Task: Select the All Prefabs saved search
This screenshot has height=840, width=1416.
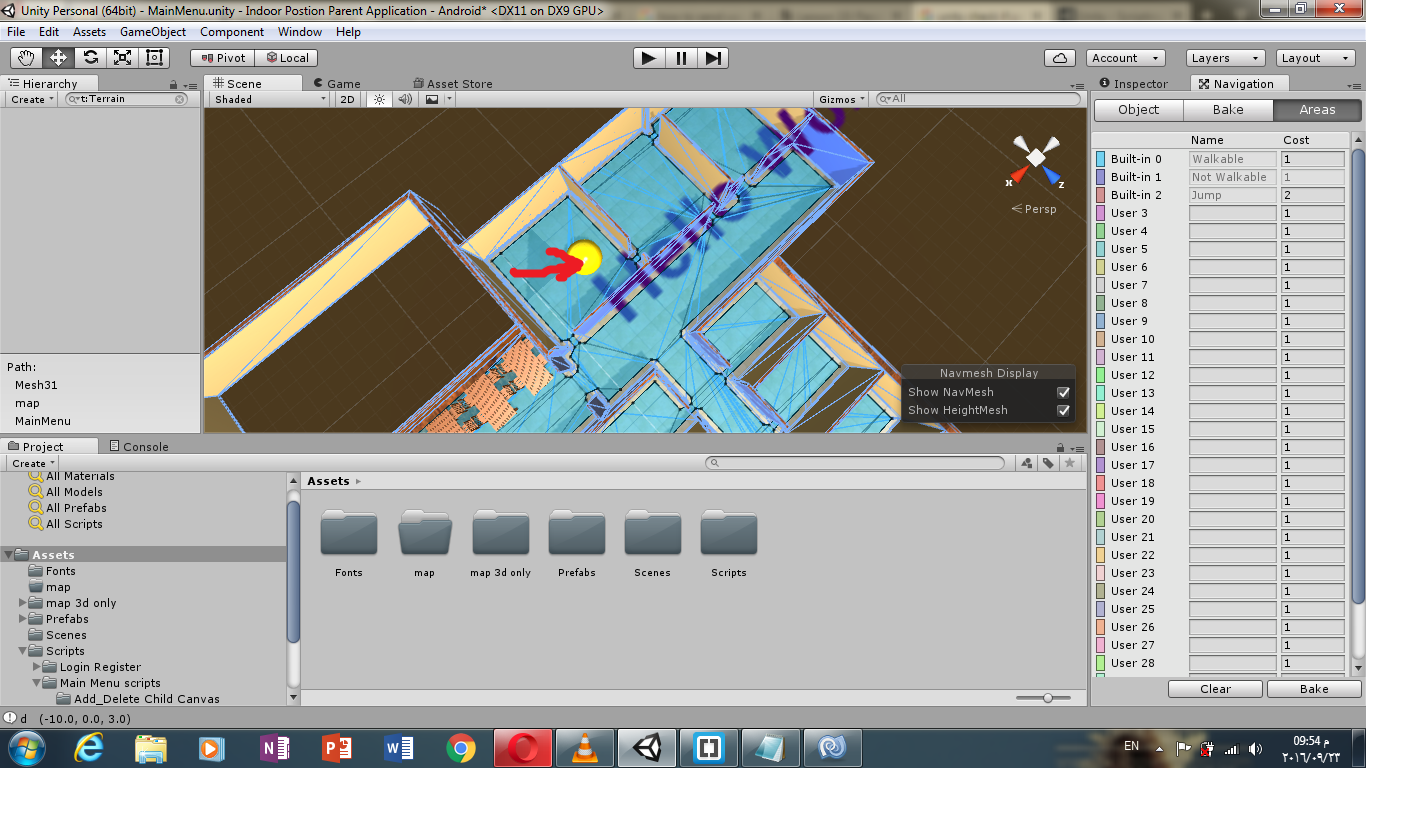Action: coord(76,508)
